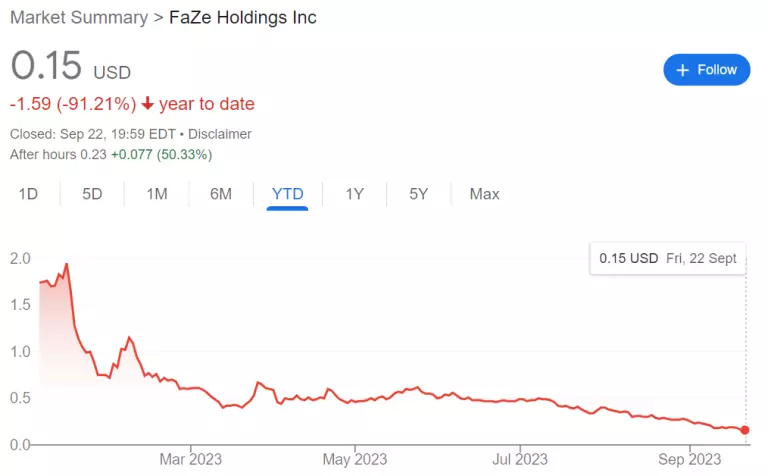Click the red endpoint dot on chart
The height and width of the screenshot is (476, 768).
[x=745, y=430]
